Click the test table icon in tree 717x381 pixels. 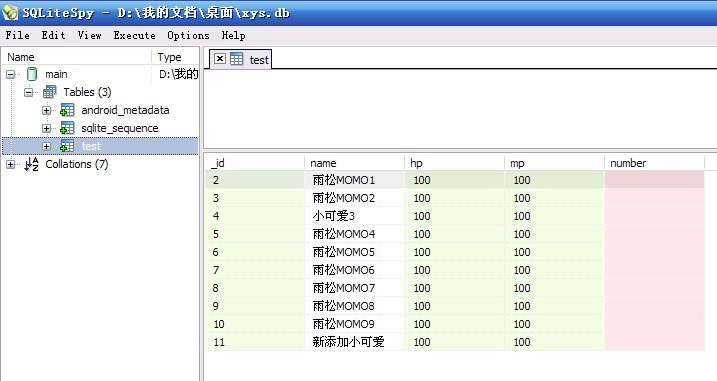[67, 146]
